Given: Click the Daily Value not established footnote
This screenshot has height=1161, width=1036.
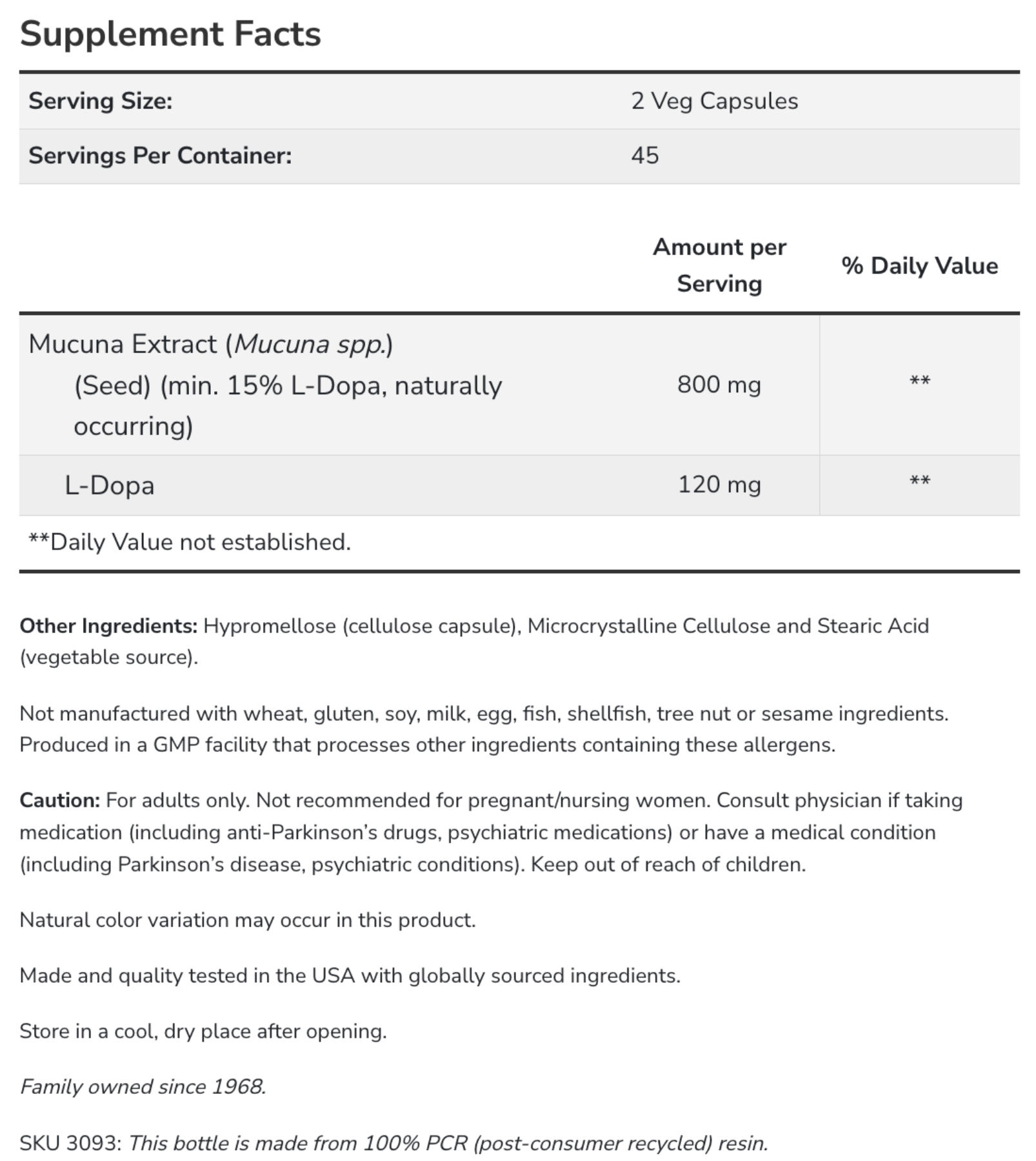Looking at the screenshot, I should click(190, 542).
